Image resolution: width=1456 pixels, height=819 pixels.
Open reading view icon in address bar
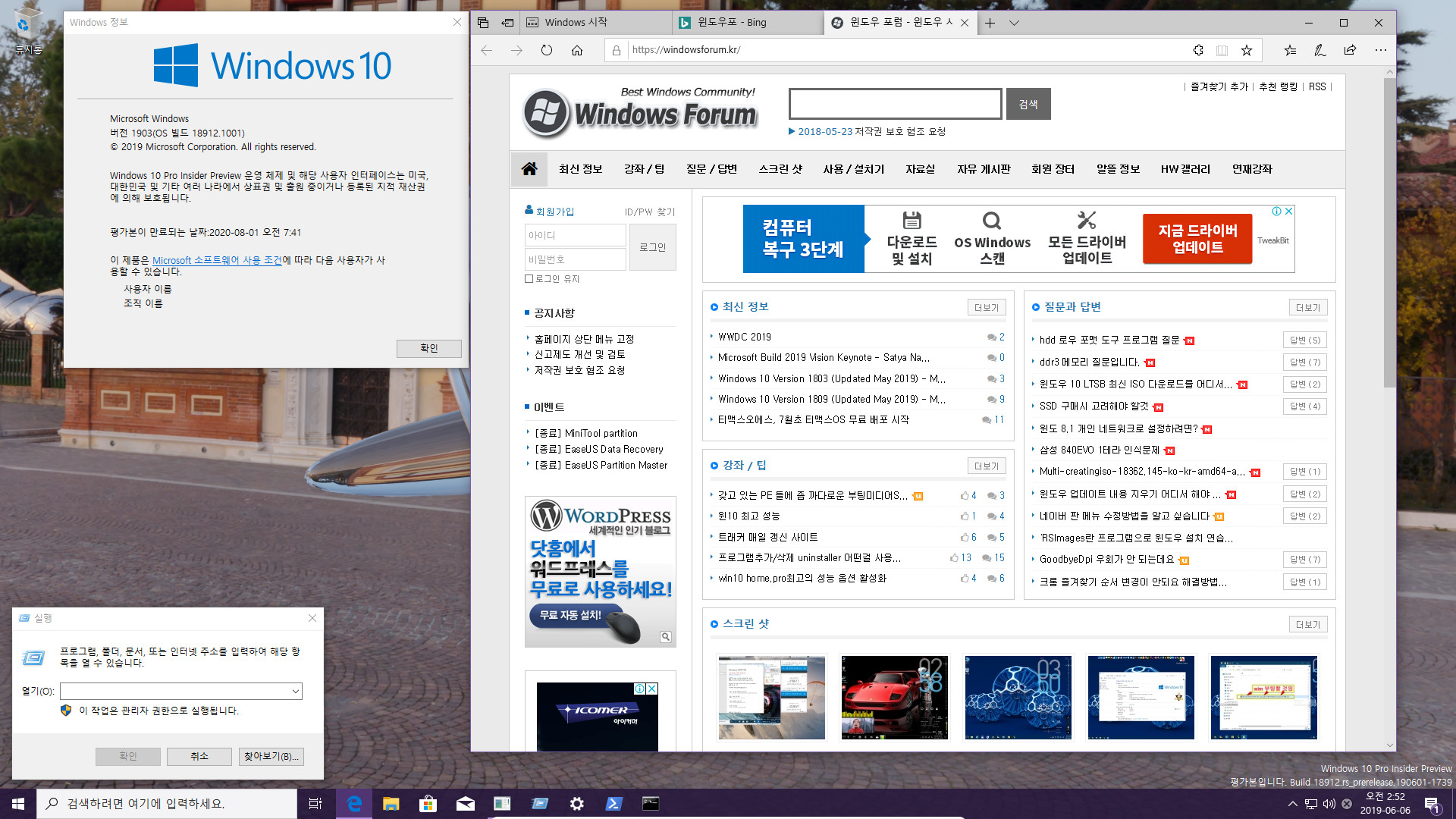(x=1222, y=50)
